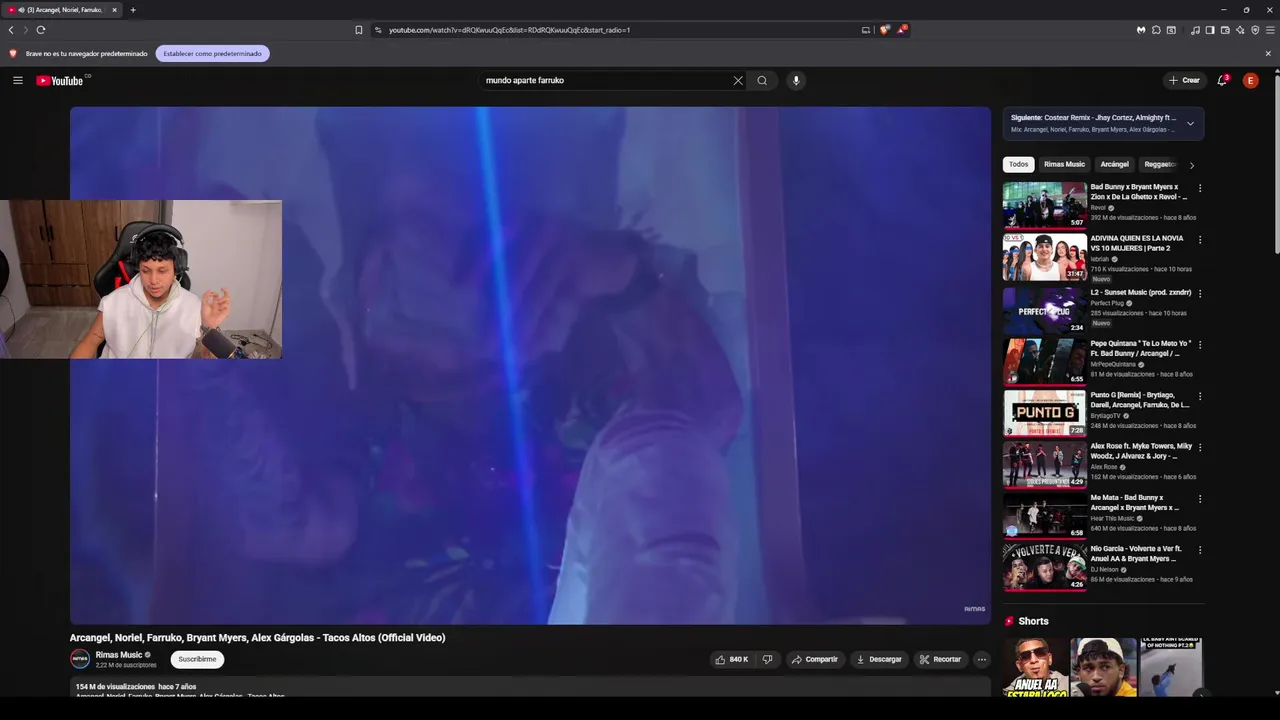
Task: Open options for Nio Garcia Volverte a Ver
Action: click(x=1200, y=550)
